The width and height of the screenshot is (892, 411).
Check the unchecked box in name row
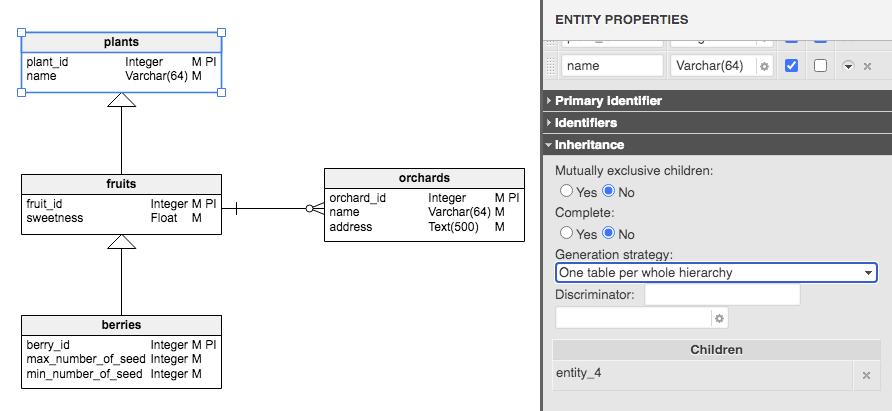[x=820, y=66]
